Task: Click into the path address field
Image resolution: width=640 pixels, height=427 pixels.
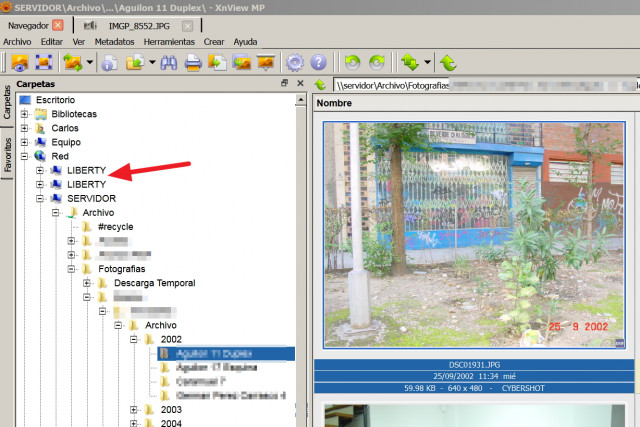Action: click(x=486, y=85)
